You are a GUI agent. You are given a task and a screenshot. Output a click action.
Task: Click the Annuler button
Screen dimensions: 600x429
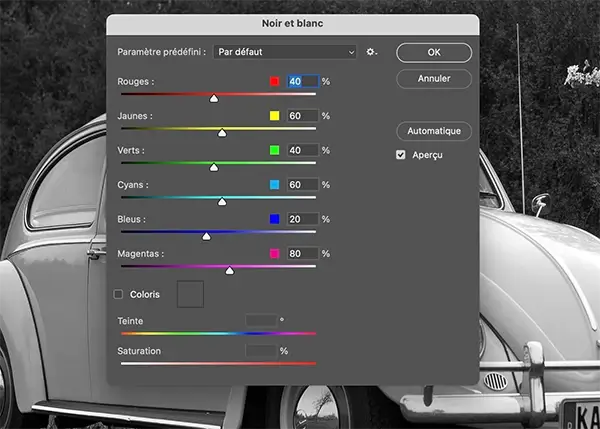pyautogui.click(x=433, y=77)
